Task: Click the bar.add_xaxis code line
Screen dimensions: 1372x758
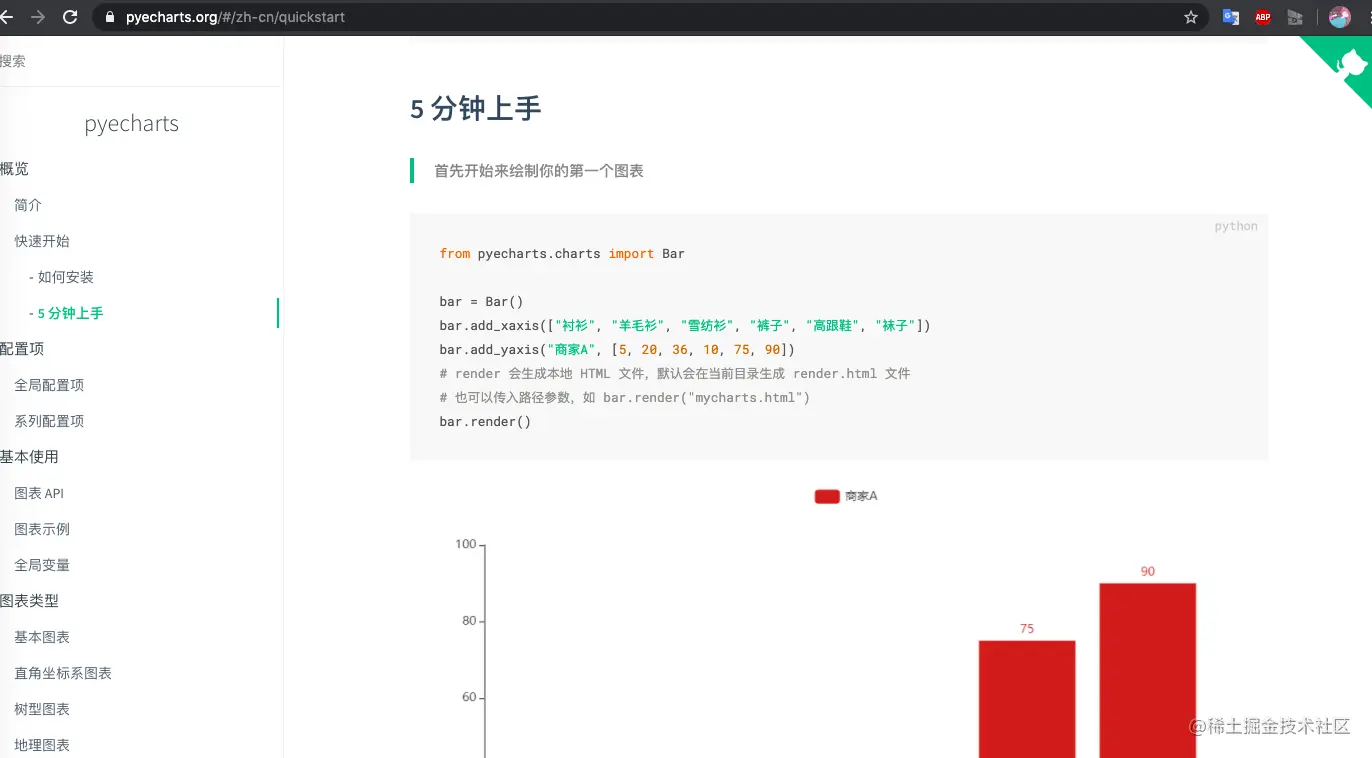Action: coord(685,326)
